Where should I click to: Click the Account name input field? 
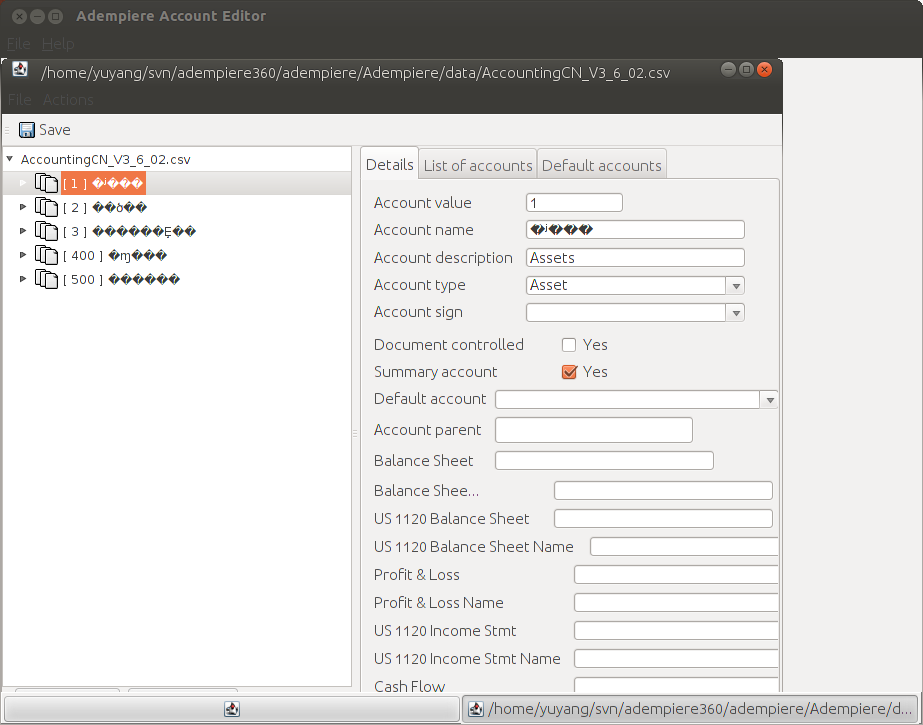[x=635, y=230]
